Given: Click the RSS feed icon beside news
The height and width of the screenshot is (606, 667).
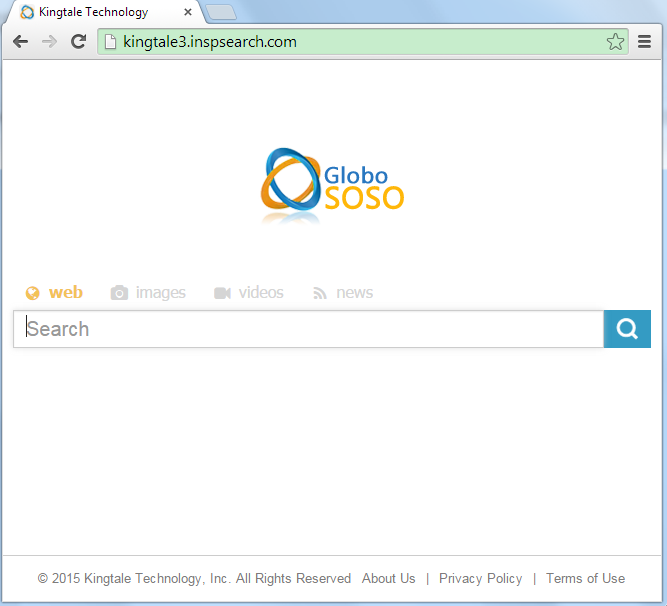Looking at the screenshot, I should pos(320,293).
